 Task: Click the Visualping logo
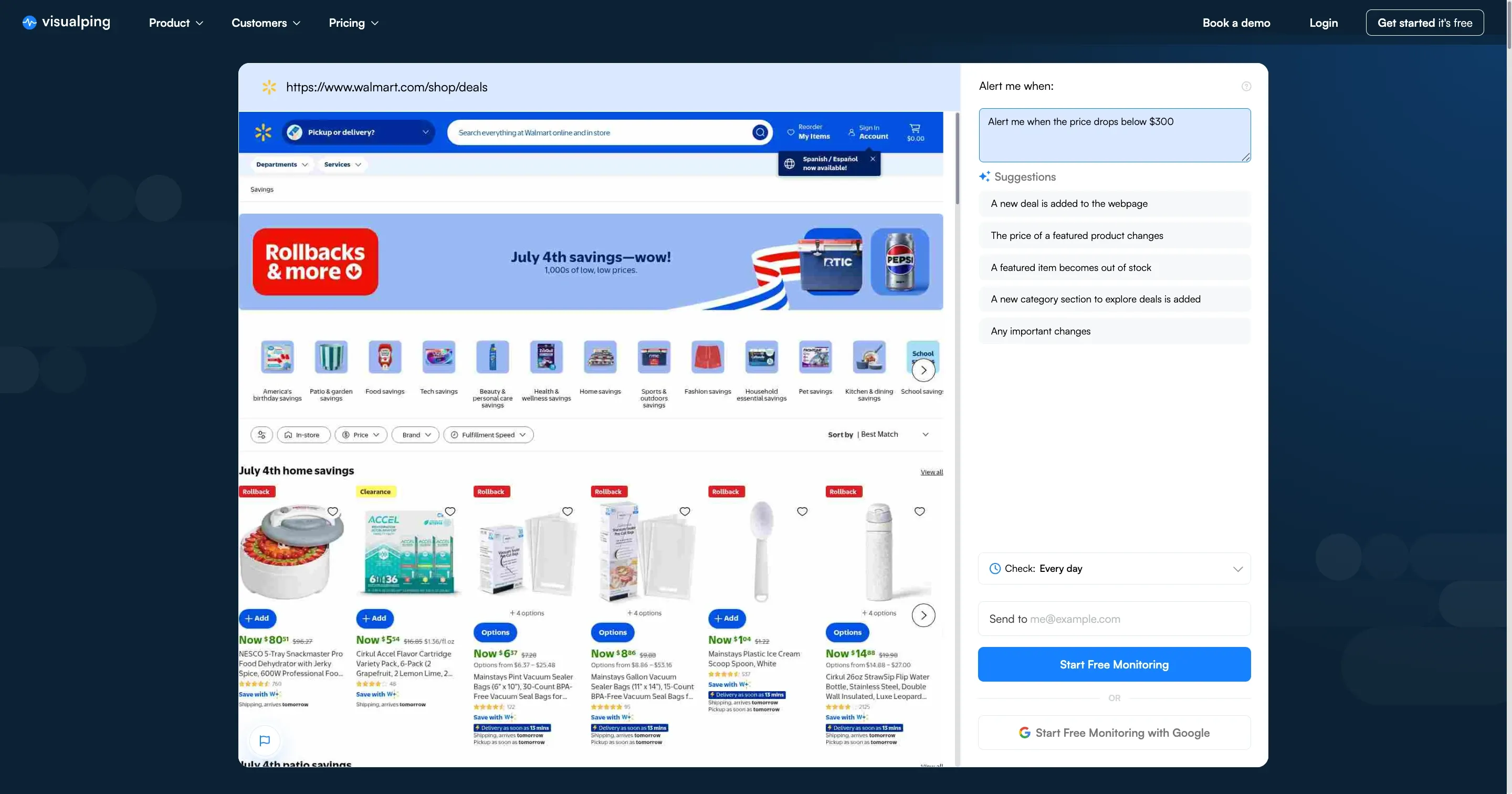pos(66,22)
